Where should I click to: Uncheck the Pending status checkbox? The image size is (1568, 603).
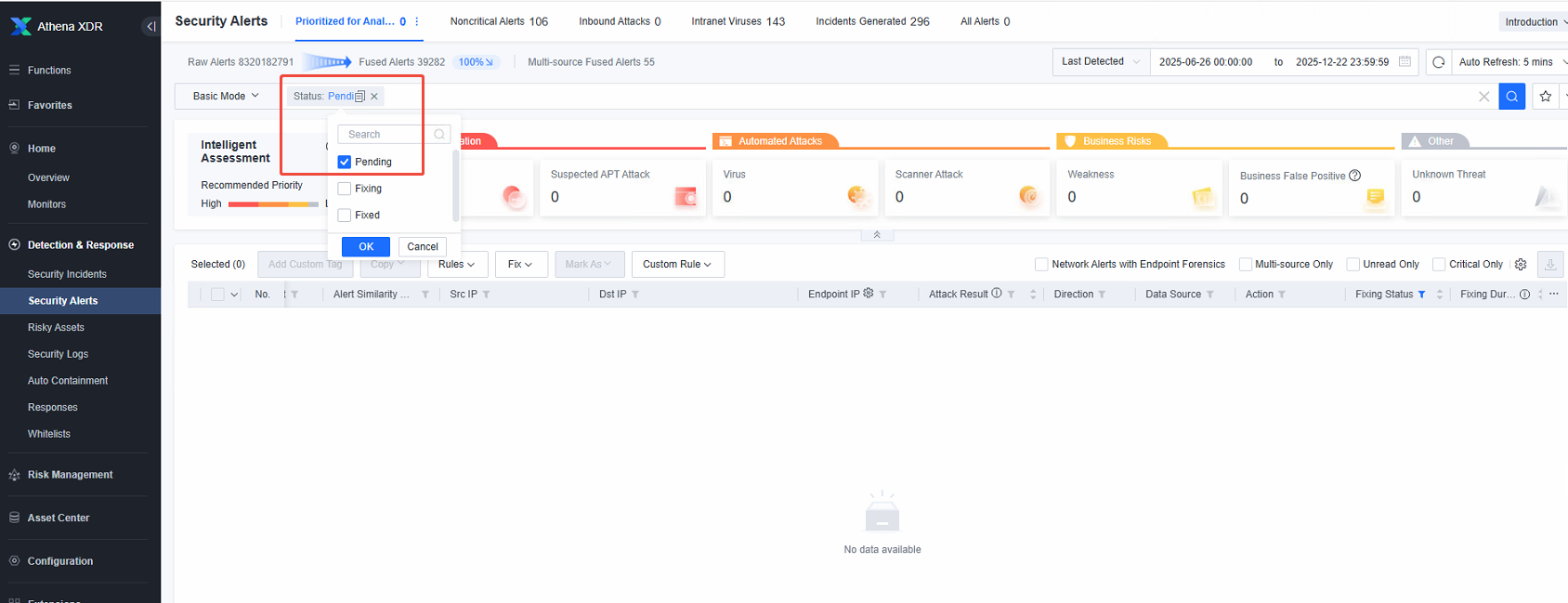(345, 162)
